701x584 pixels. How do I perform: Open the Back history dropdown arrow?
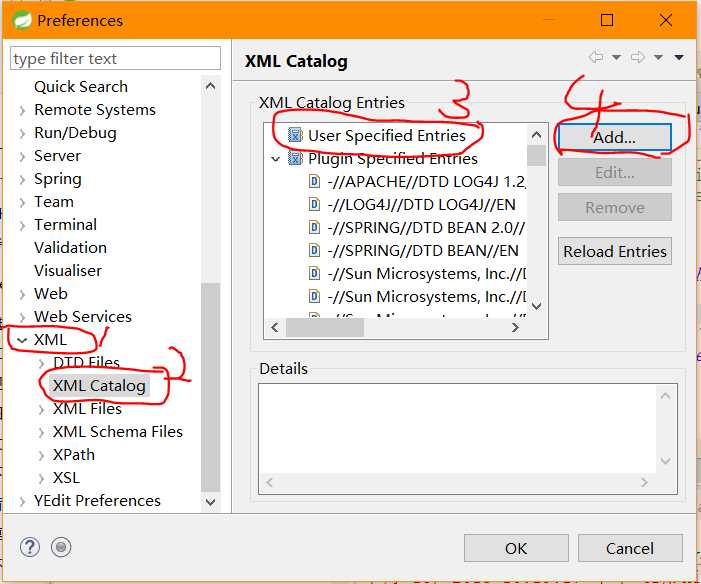(616, 57)
